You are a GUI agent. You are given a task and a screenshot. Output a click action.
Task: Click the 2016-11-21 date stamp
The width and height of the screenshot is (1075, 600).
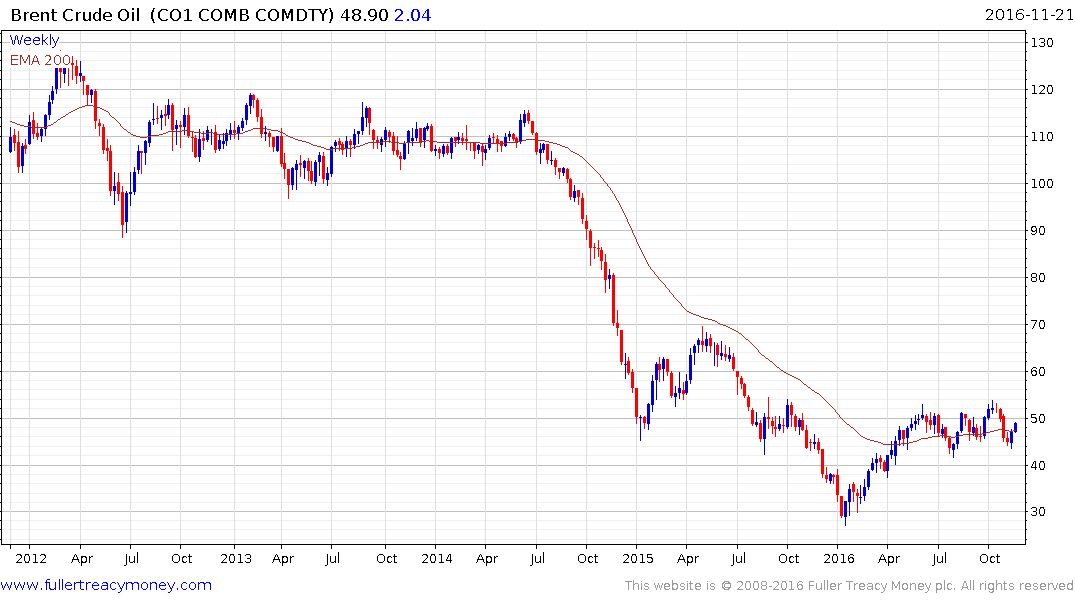coord(1029,15)
